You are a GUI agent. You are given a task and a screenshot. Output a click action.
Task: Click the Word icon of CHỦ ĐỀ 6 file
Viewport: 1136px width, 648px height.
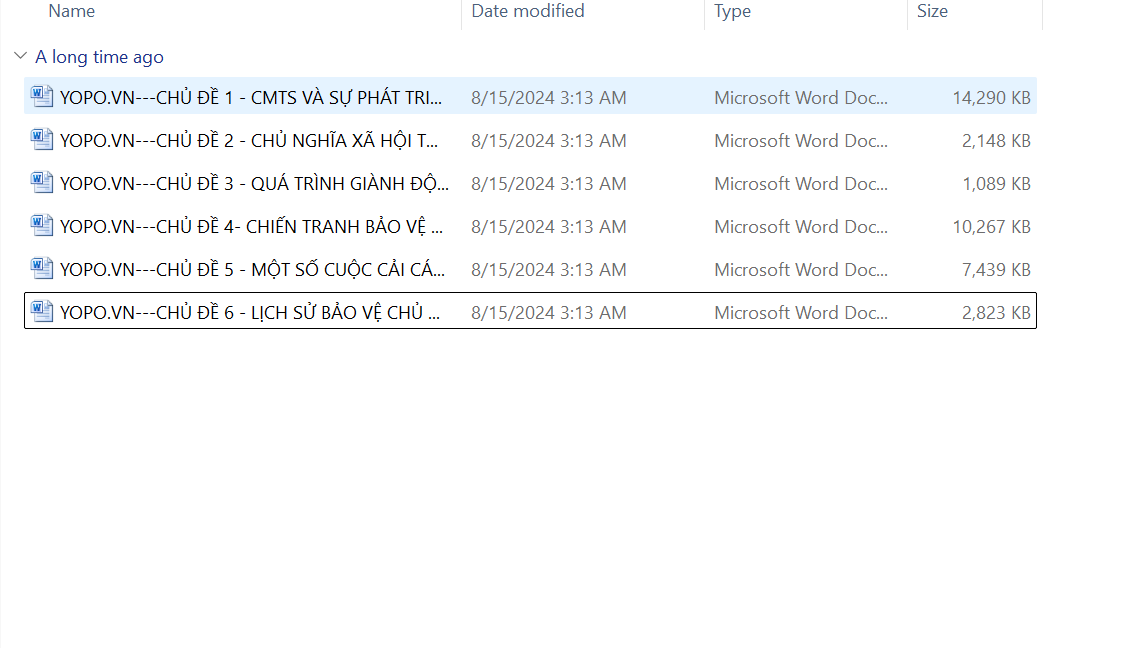pyautogui.click(x=42, y=312)
